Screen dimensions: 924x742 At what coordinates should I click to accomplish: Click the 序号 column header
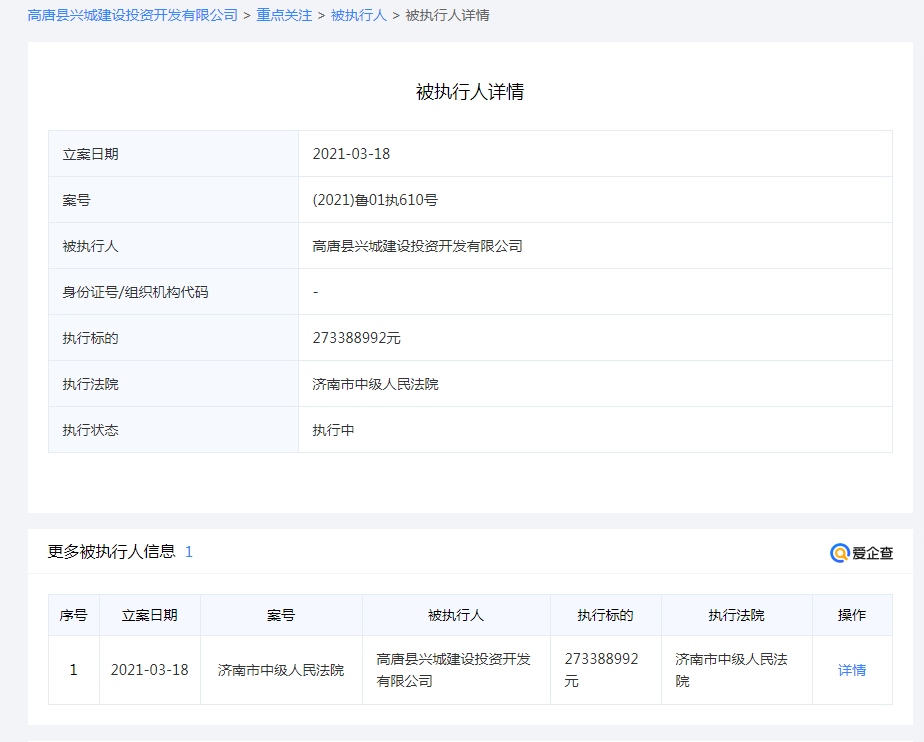tap(74, 615)
